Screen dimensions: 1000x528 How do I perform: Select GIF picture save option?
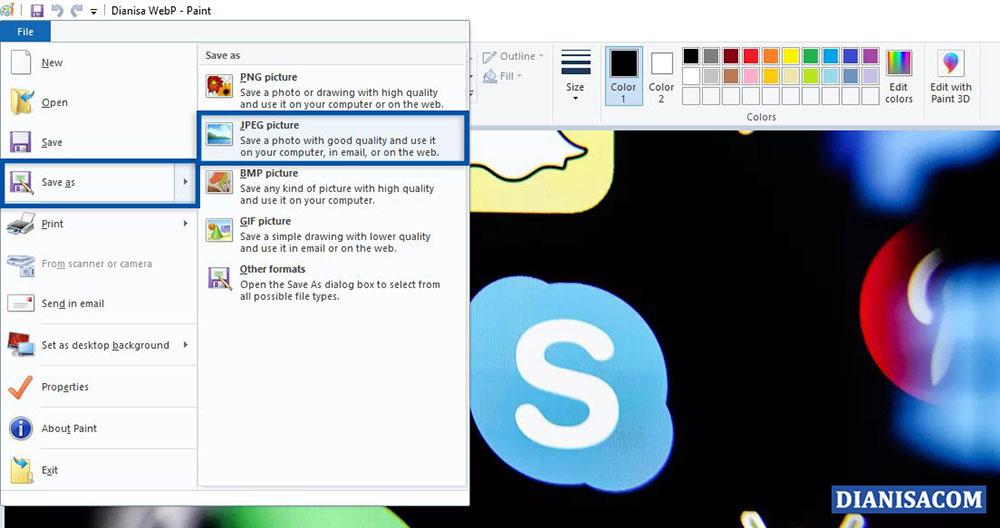(333, 233)
